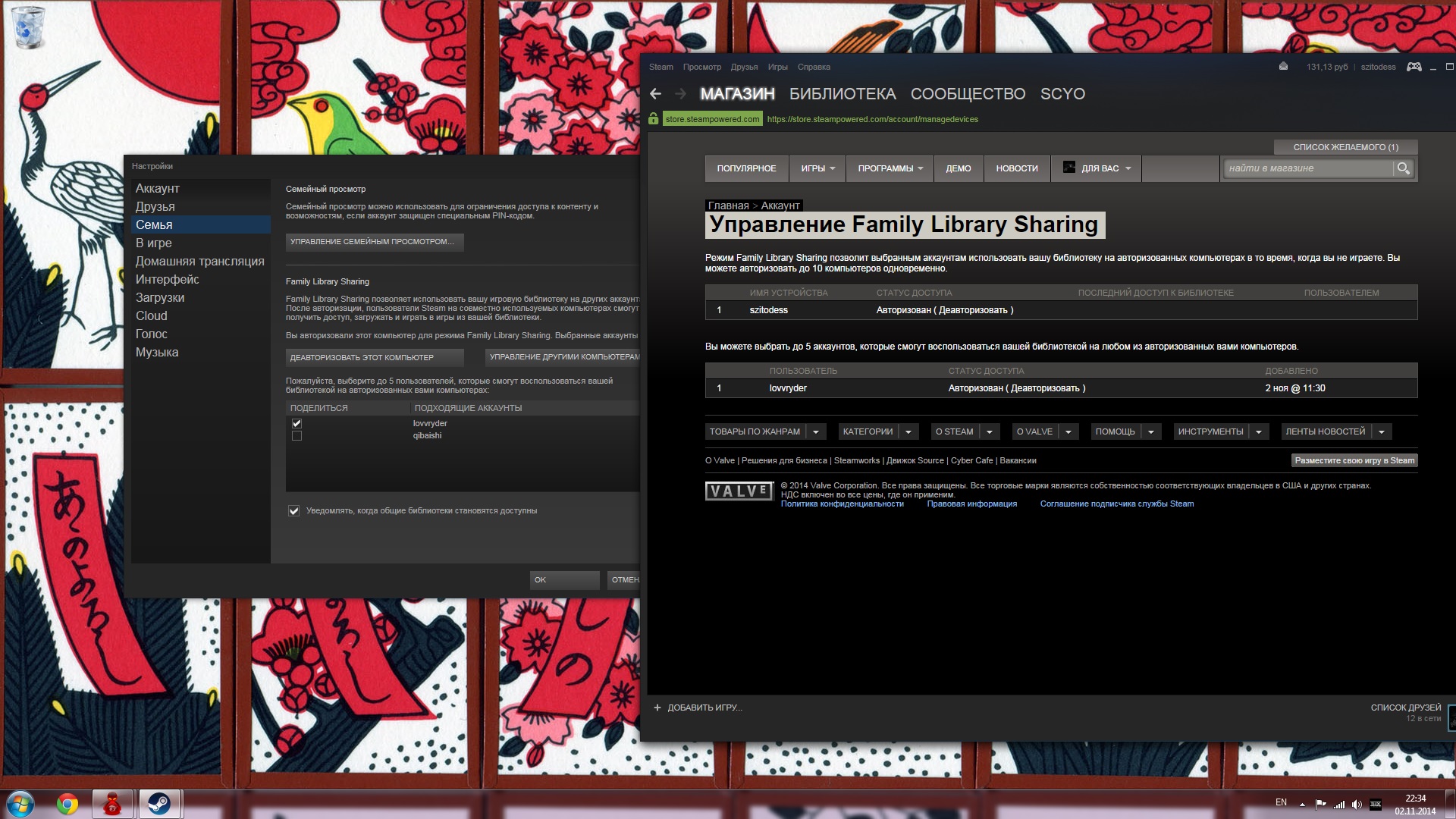Open the 'Категории' footer dropdown arrow
1456x819 pixels.
908,432
